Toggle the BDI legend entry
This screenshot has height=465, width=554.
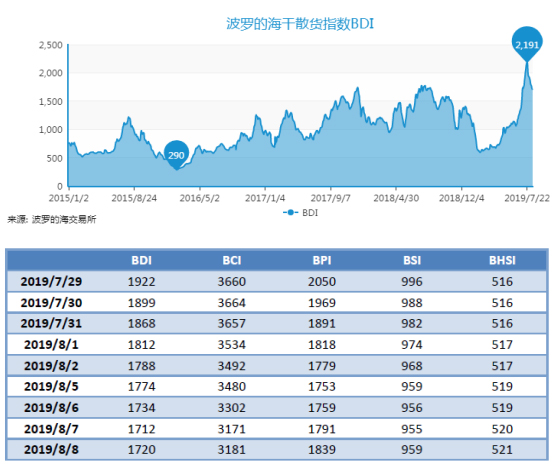click(301, 212)
